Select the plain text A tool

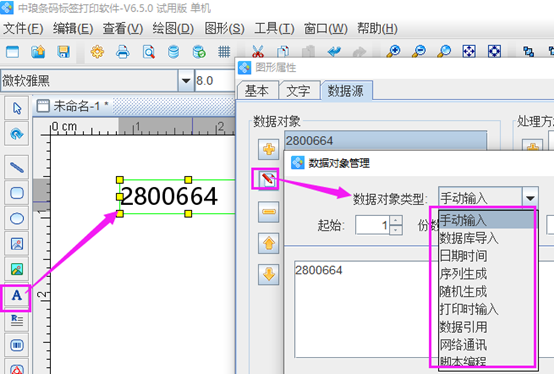[17, 295]
